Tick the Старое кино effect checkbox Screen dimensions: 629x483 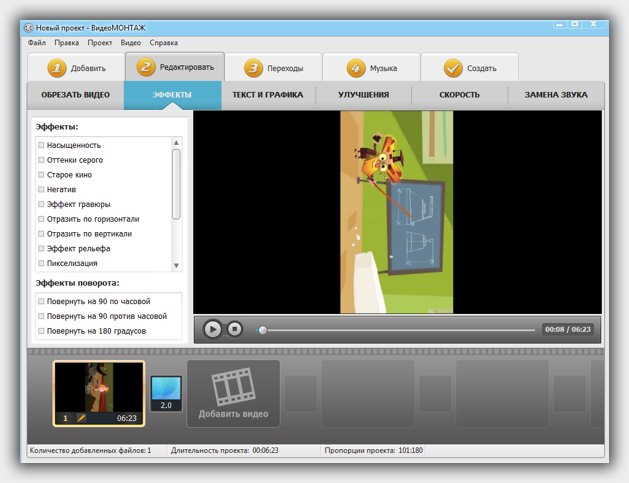tap(41, 175)
